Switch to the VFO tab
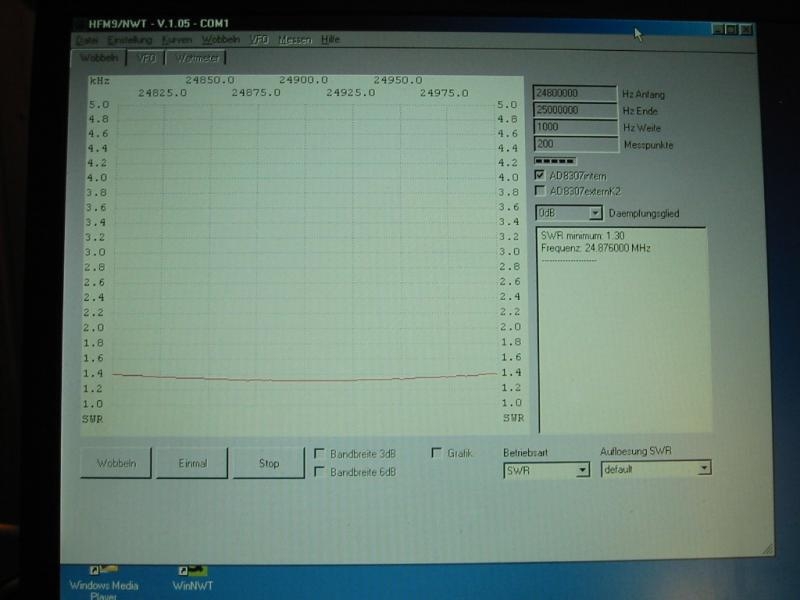800x600 pixels. pos(146,58)
